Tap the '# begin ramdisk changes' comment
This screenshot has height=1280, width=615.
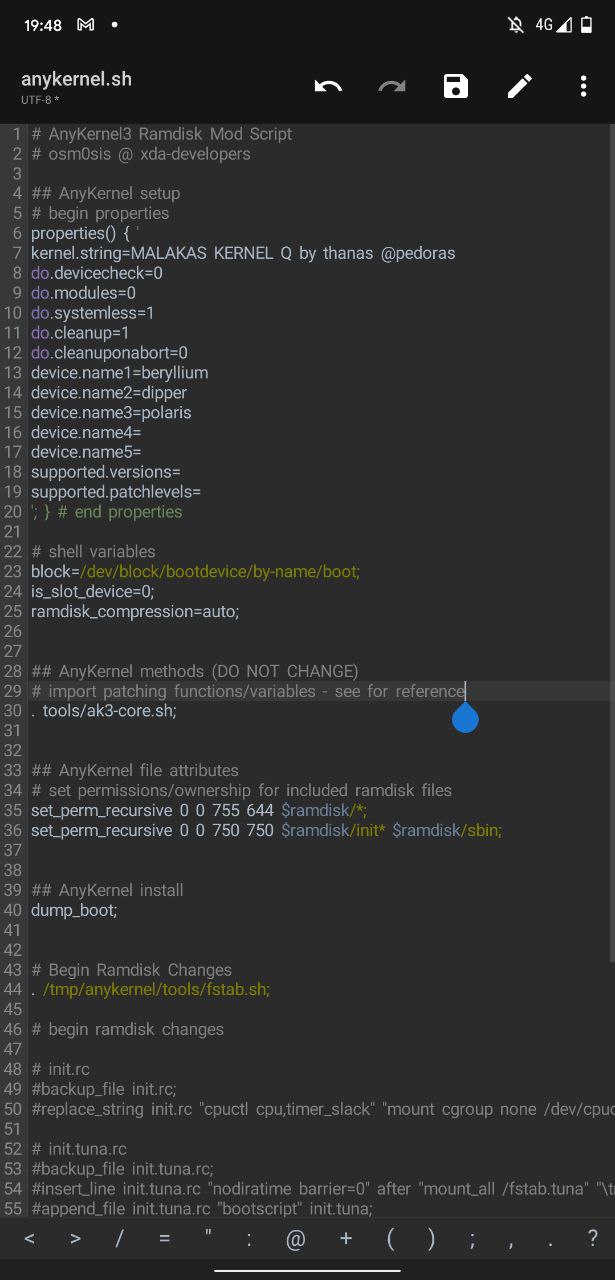(x=127, y=1030)
